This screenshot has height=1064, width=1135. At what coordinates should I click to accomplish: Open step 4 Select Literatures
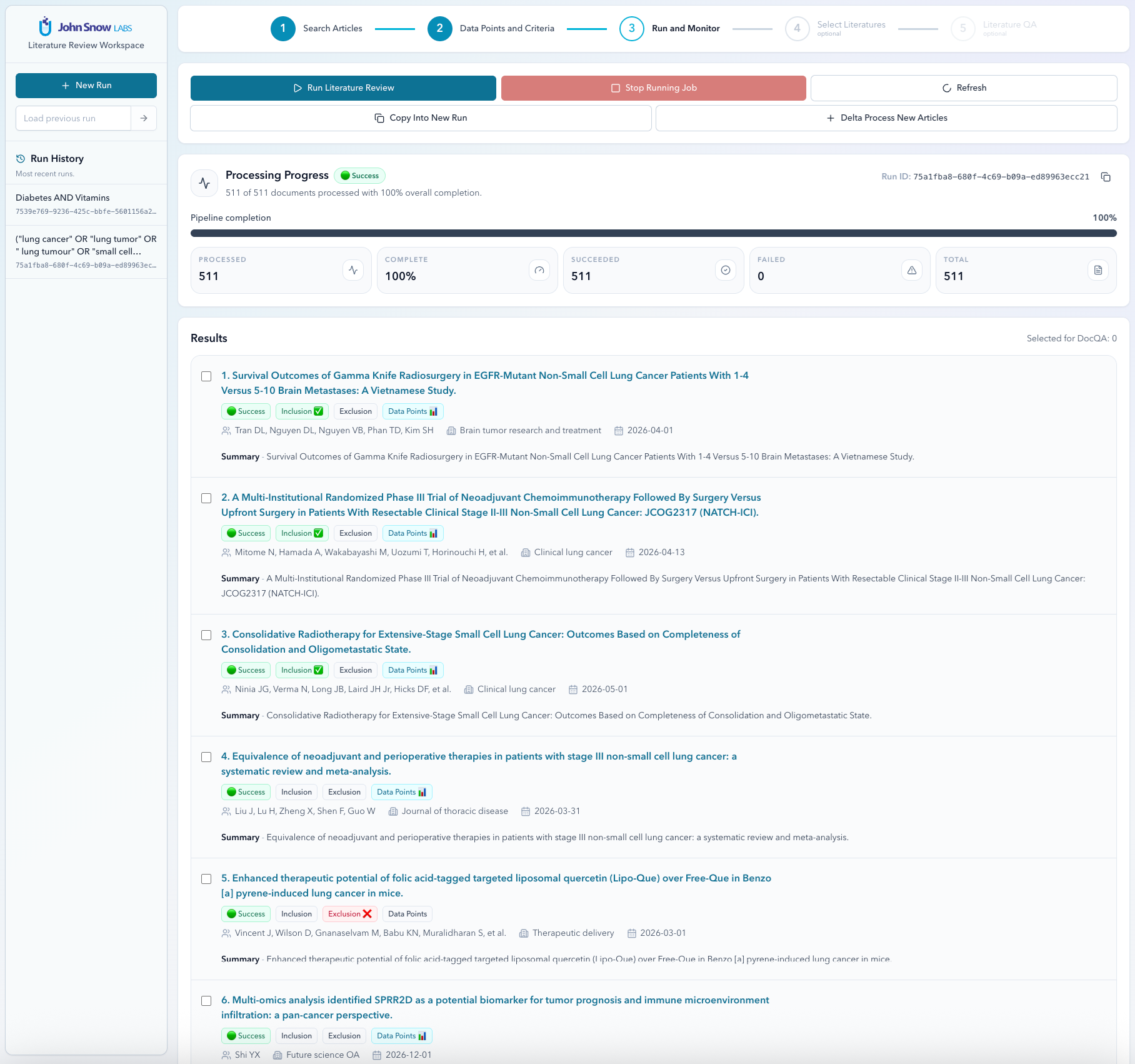835,29
